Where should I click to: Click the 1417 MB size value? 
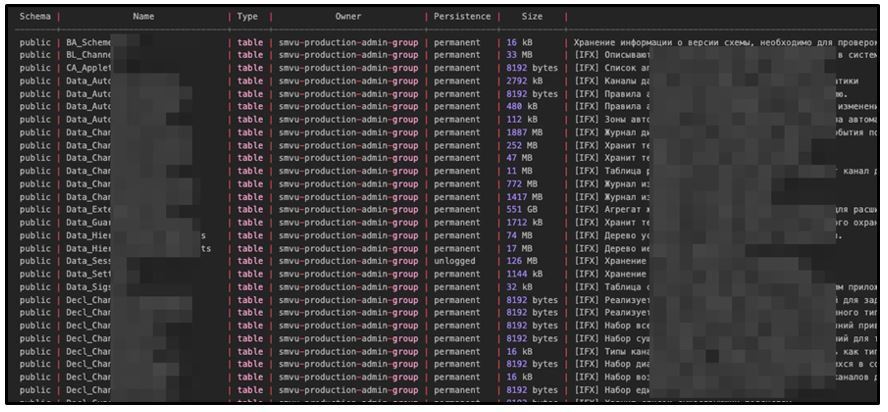525,198
